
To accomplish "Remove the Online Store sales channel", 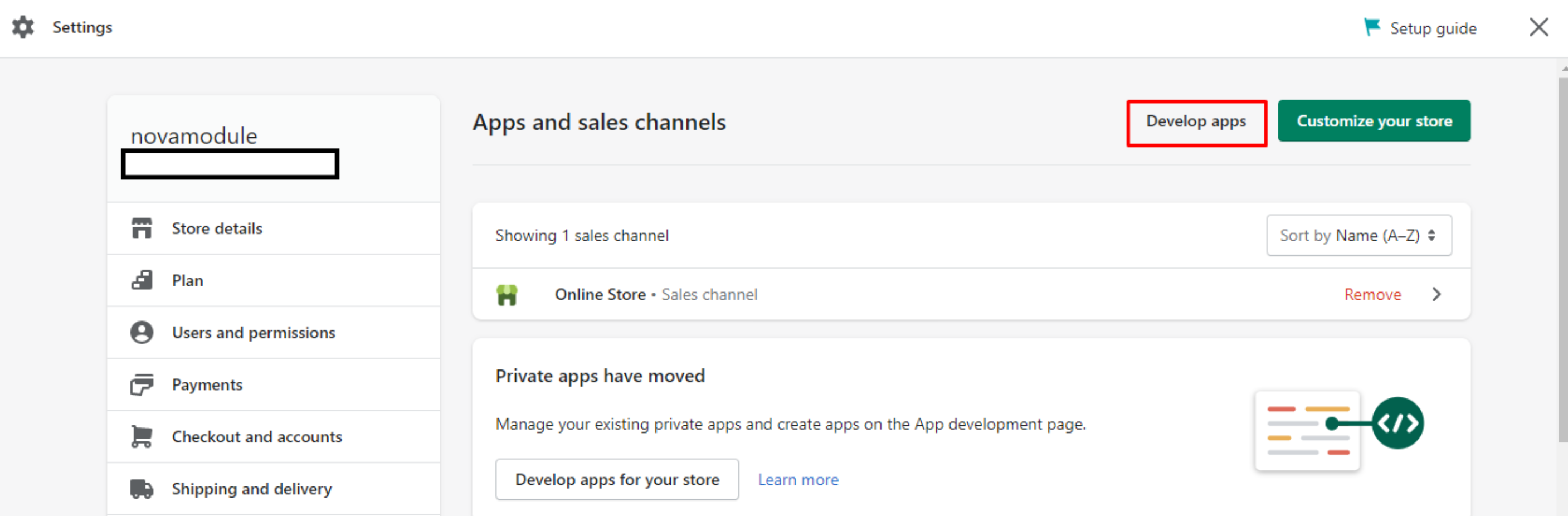I will point(1372,295).
